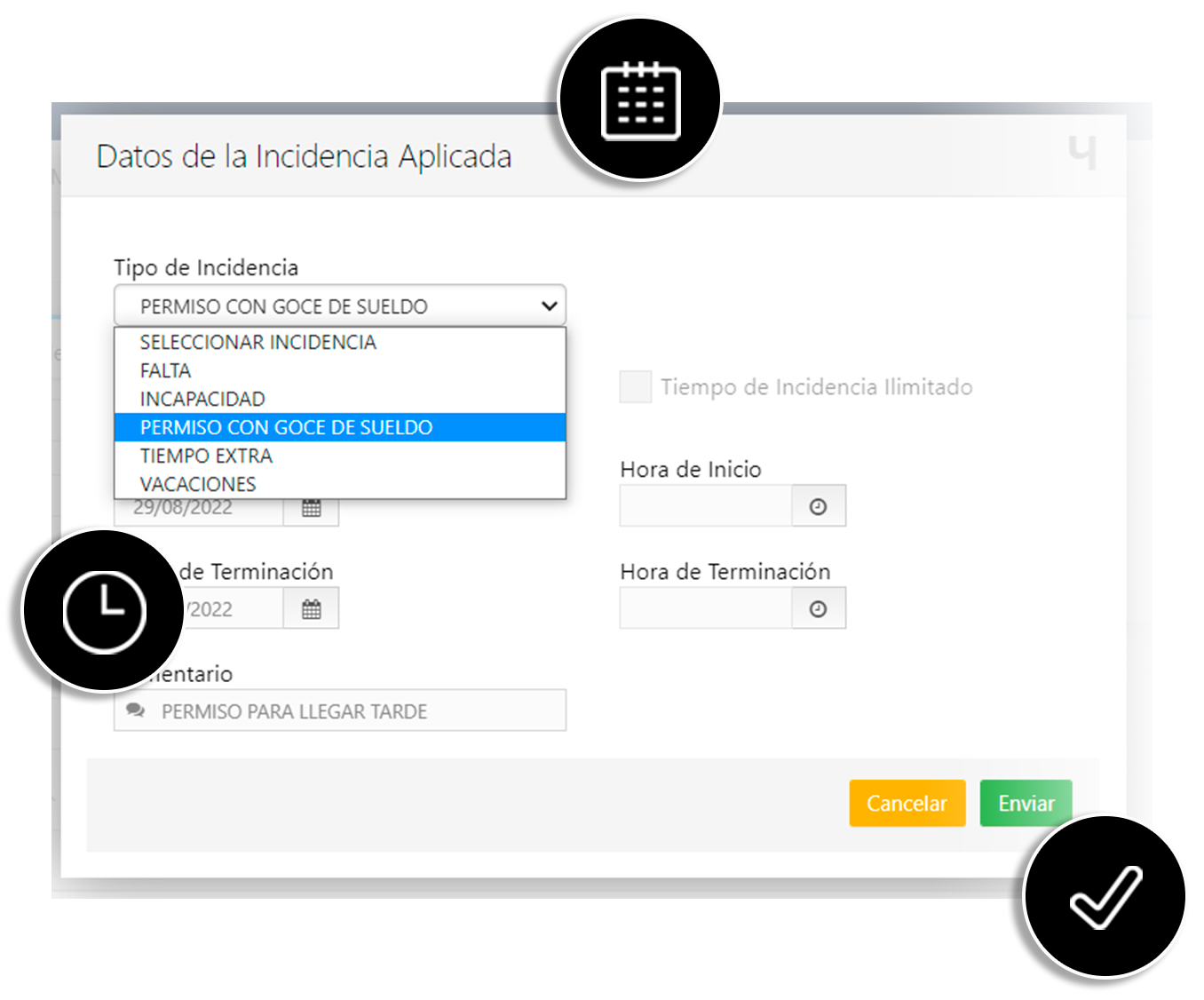Image resolution: width=1204 pixels, height=1000 pixels.
Task: Click the Cancelar button
Action: [x=907, y=803]
